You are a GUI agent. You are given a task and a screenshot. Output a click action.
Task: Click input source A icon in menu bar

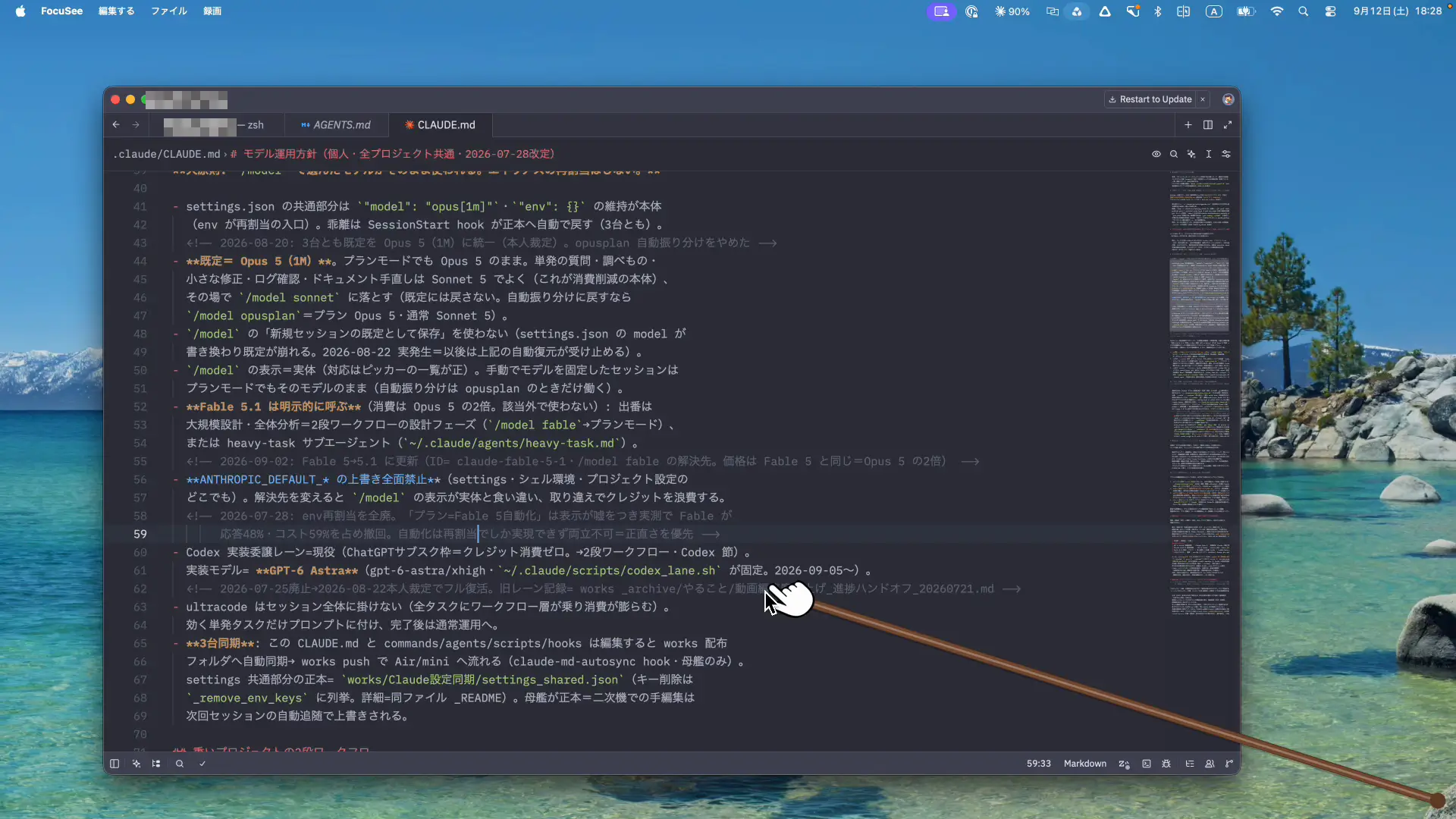(1214, 11)
